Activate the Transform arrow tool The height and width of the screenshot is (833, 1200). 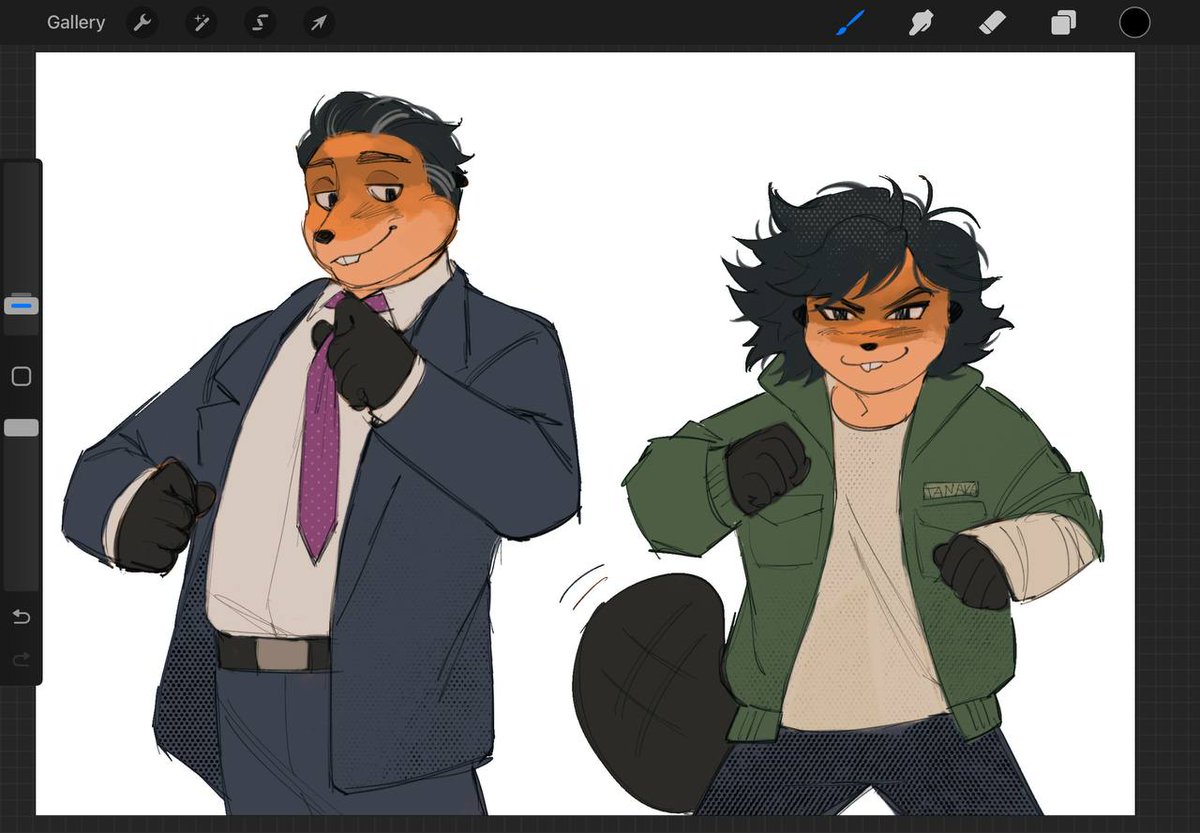tap(319, 22)
